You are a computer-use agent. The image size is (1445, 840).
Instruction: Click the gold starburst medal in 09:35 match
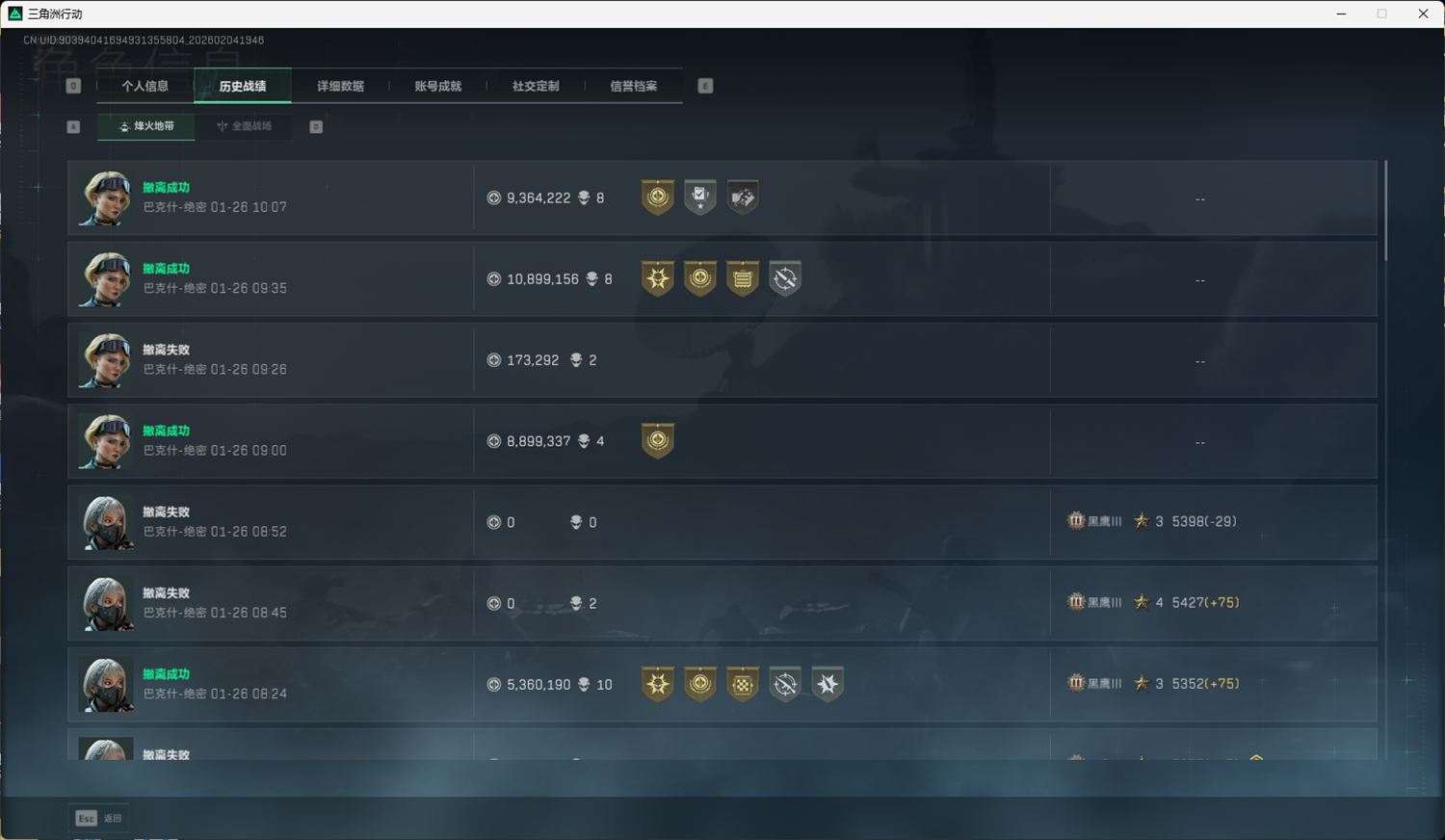658,278
